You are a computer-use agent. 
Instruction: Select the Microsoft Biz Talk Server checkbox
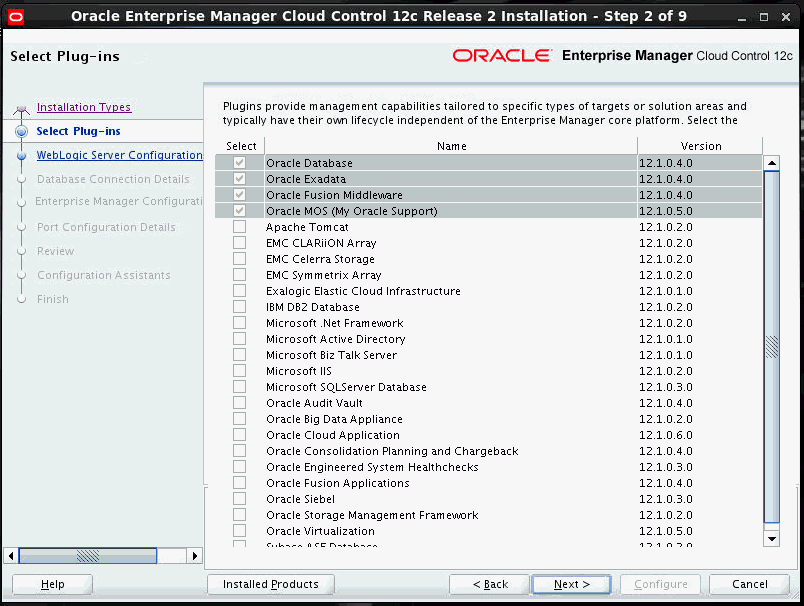click(239, 355)
